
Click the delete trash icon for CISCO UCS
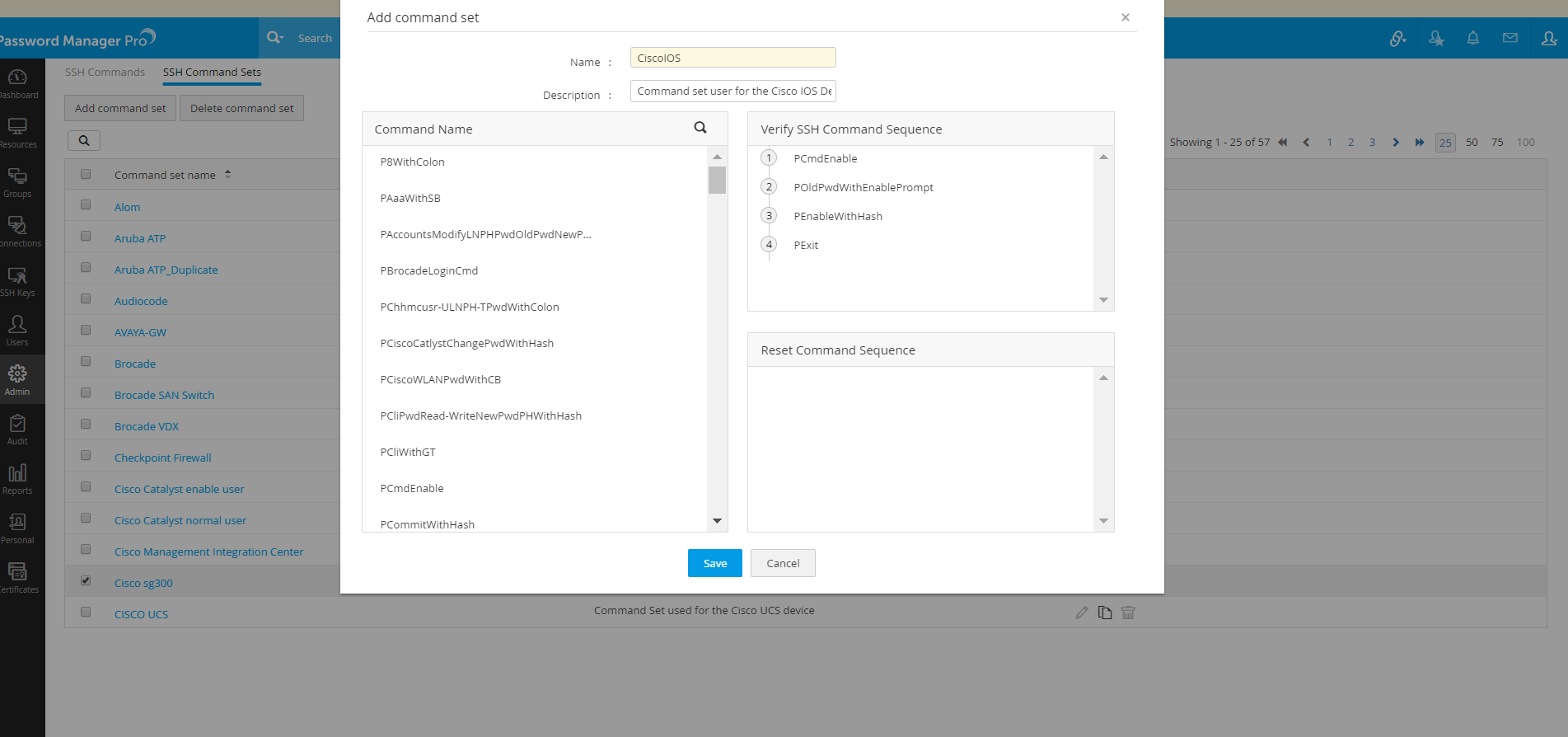pyautogui.click(x=1129, y=613)
